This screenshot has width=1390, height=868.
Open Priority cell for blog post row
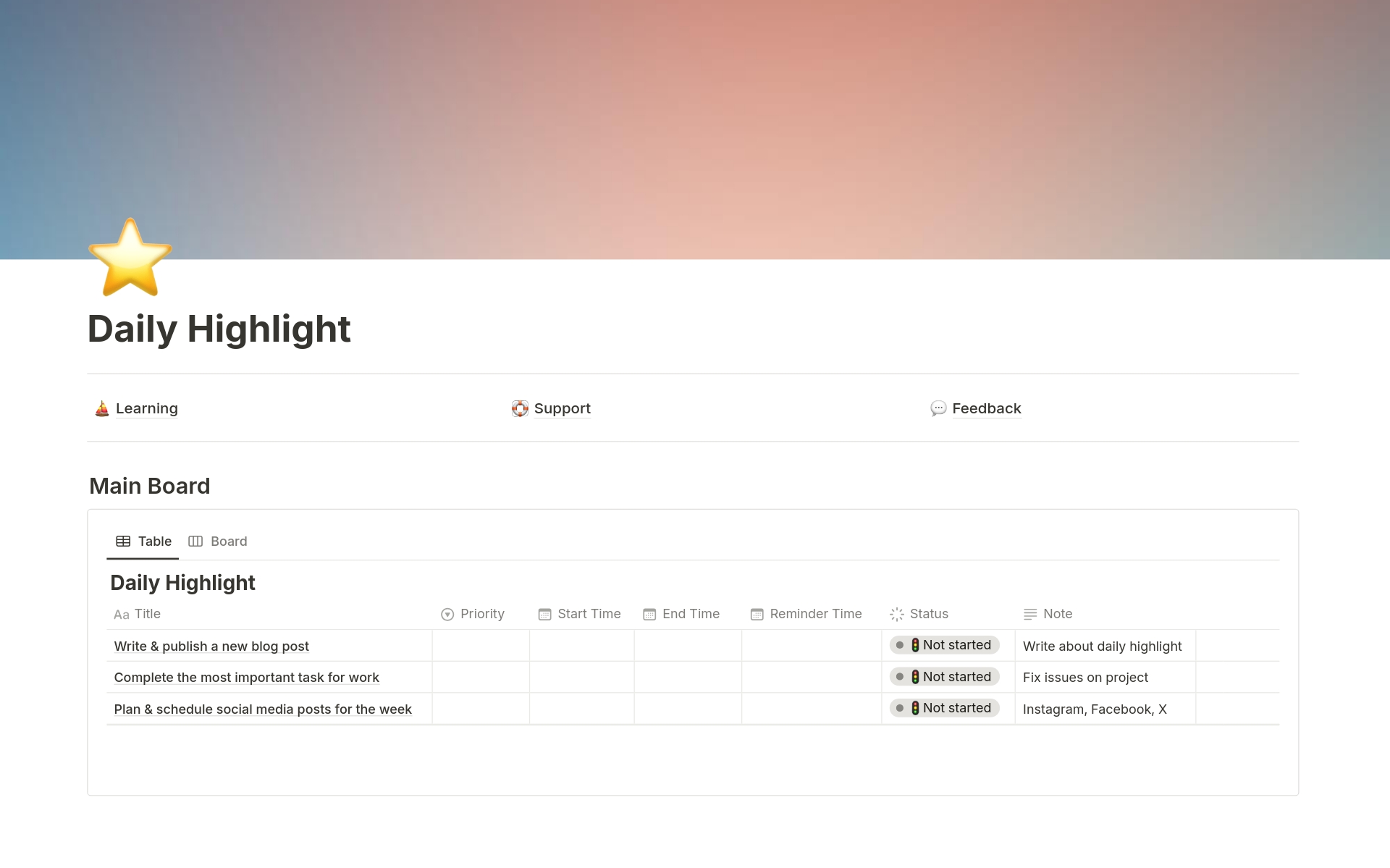coord(481,646)
